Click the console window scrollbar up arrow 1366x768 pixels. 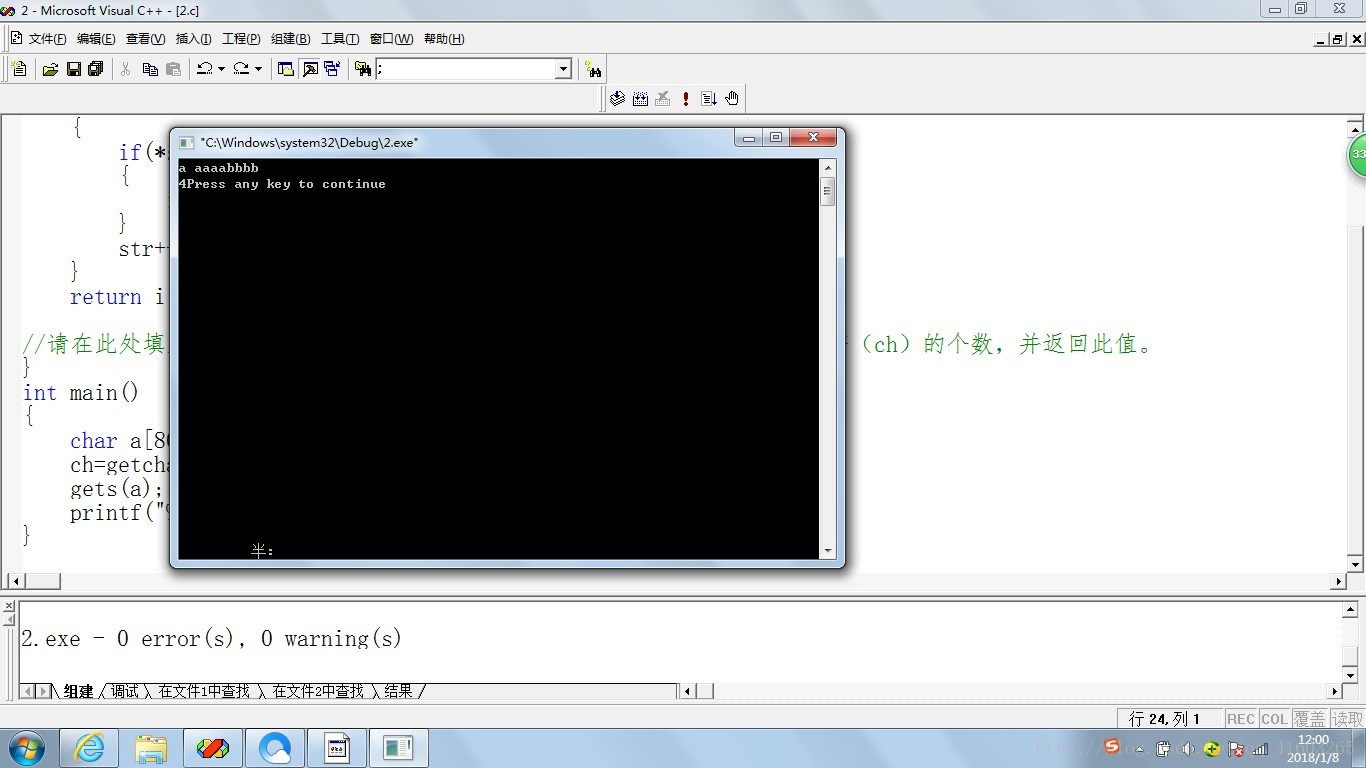pyautogui.click(x=827, y=166)
